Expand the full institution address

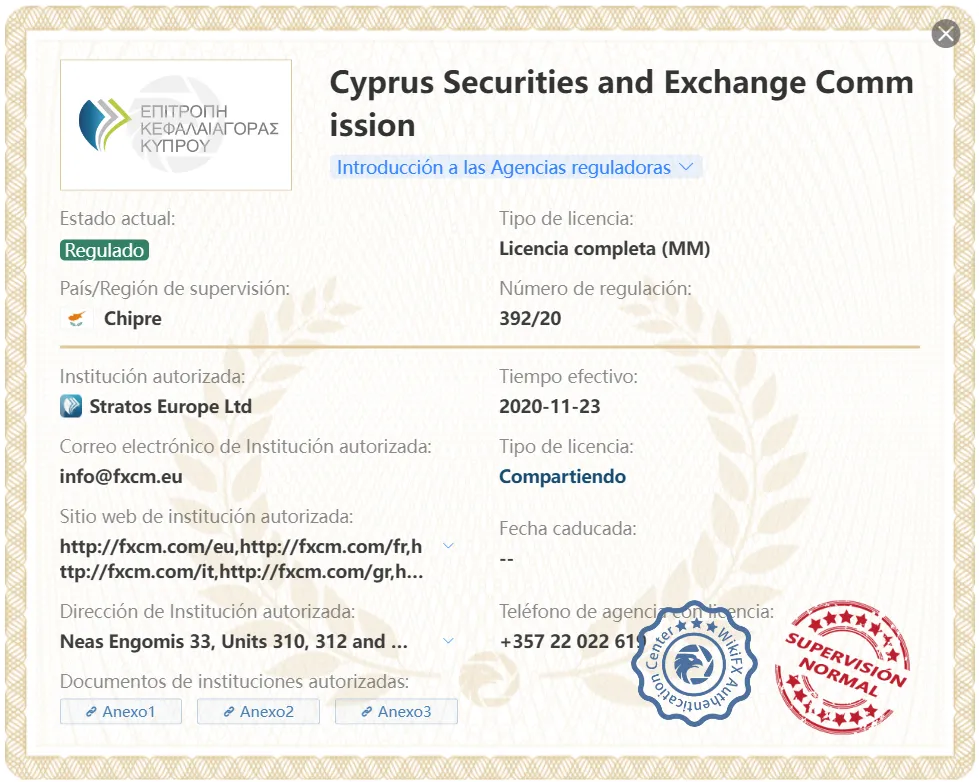(448, 641)
